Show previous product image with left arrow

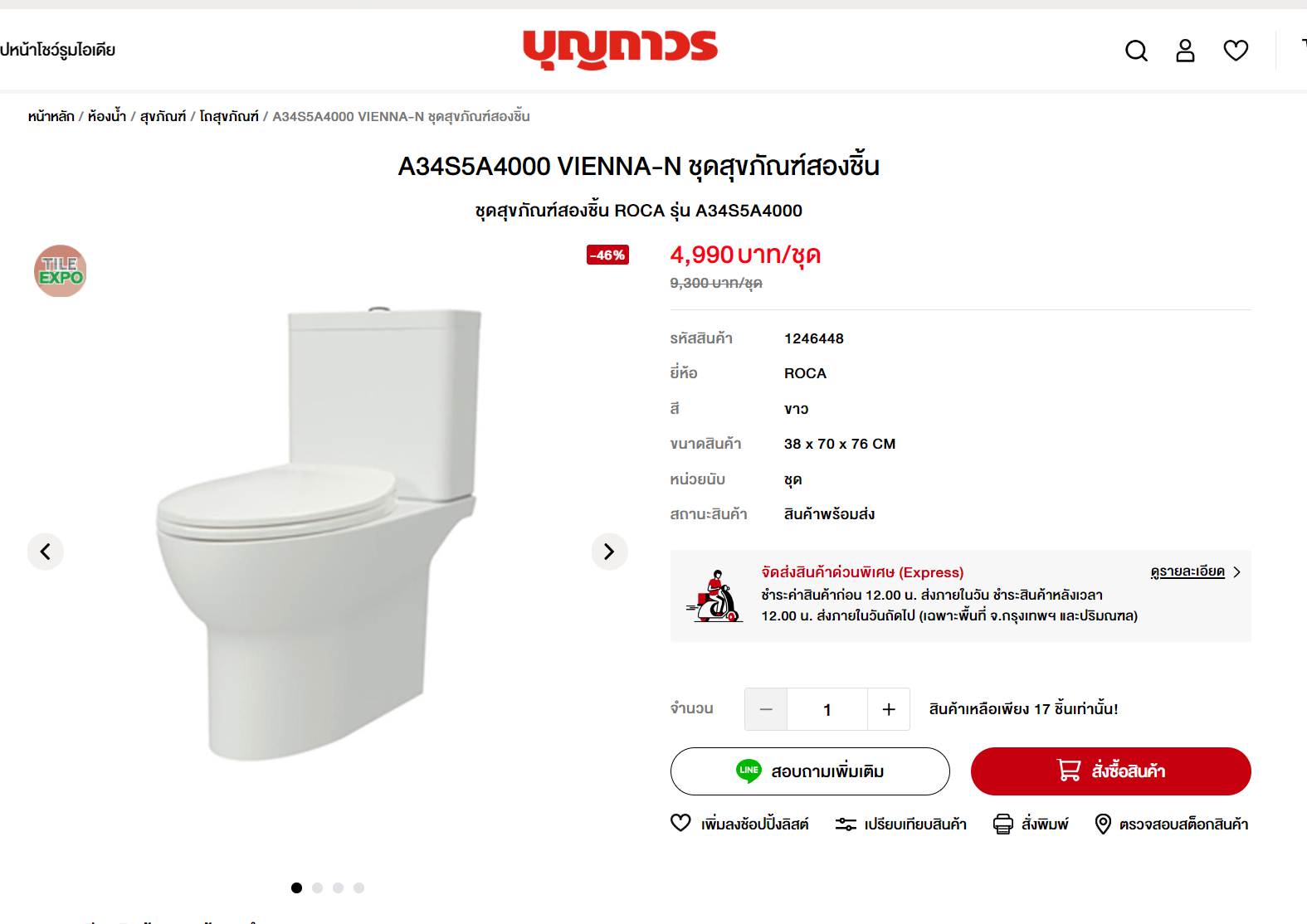(46, 552)
